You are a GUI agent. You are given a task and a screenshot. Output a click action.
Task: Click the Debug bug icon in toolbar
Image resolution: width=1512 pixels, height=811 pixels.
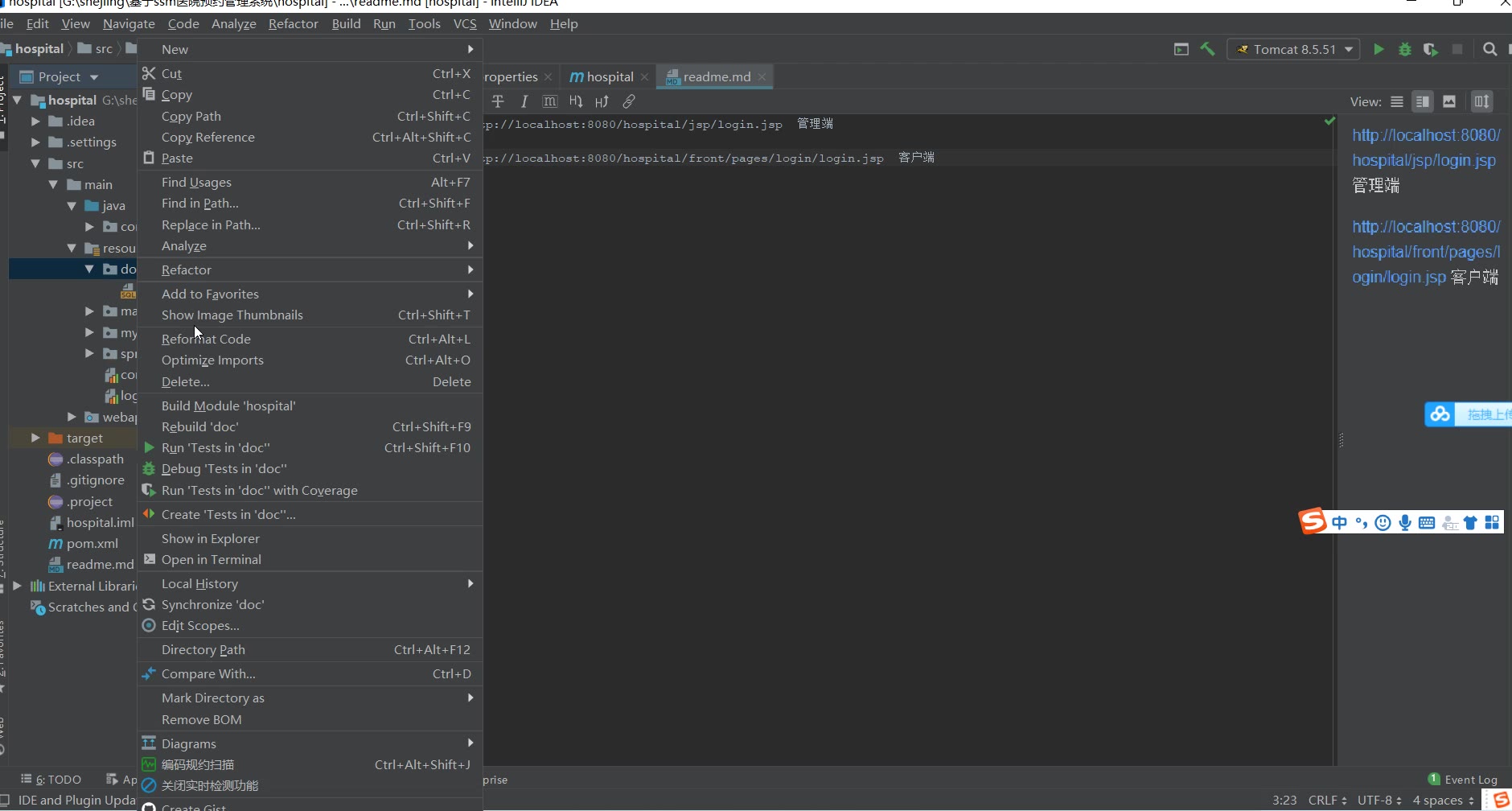pyautogui.click(x=1404, y=49)
